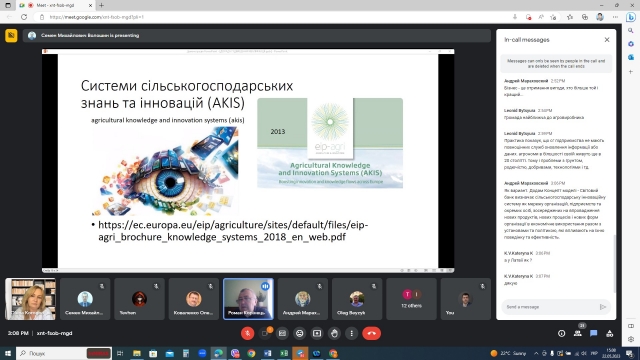Toggle the chat panel icon
The width and height of the screenshot is (640, 360).
(x=593, y=333)
